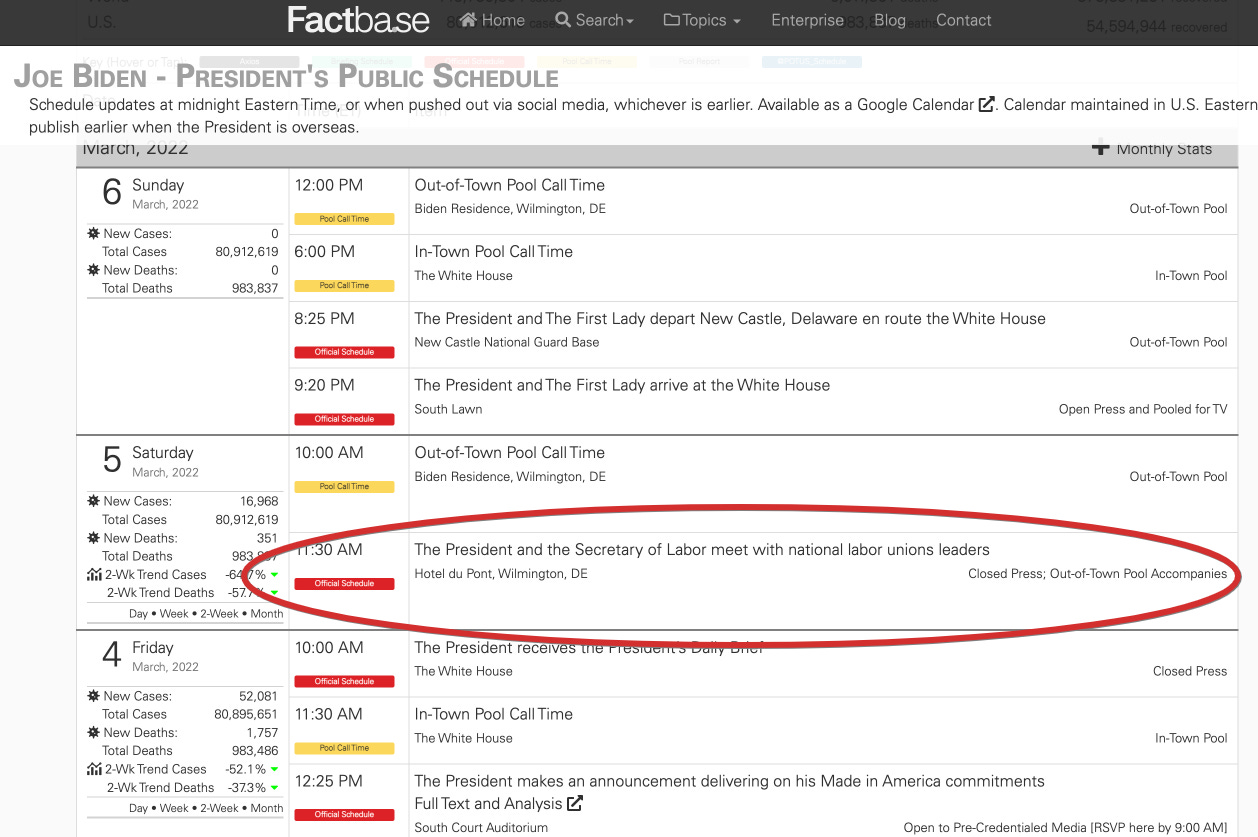1258x837 pixels.
Task: Click the 8:25 PM time entry
Action: 324,319
